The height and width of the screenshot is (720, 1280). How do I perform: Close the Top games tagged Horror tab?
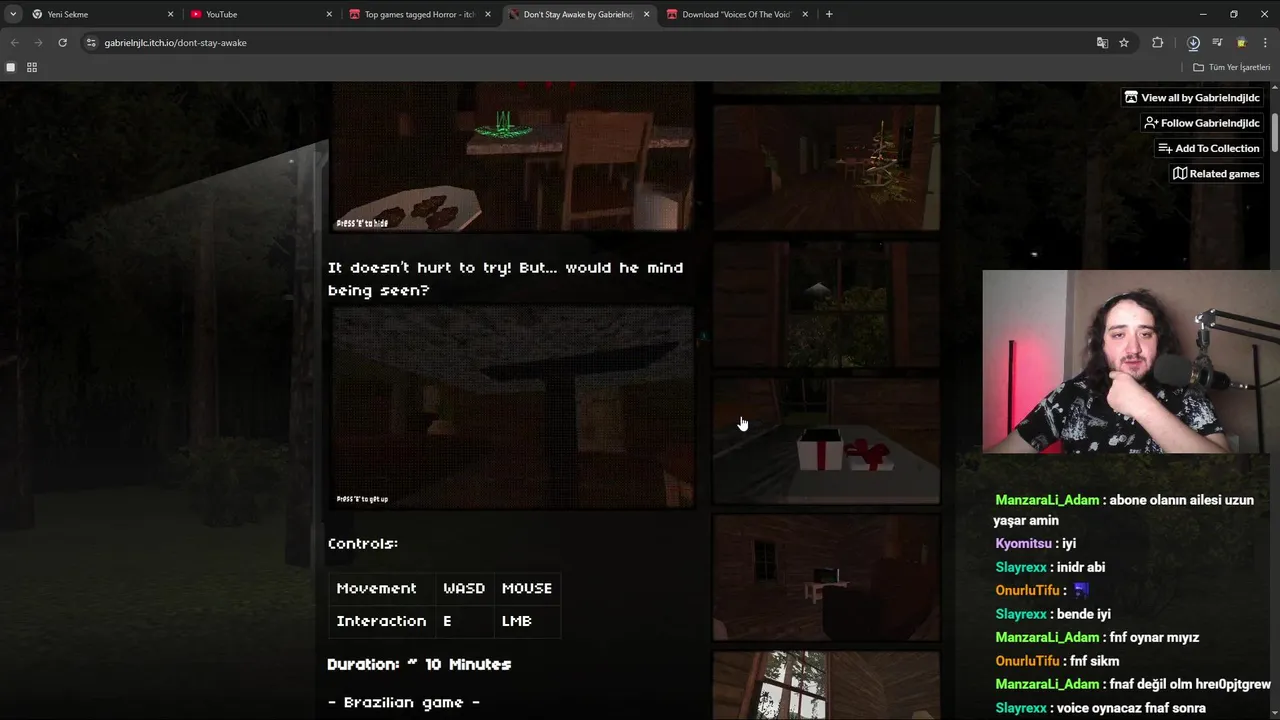click(488, 14)
